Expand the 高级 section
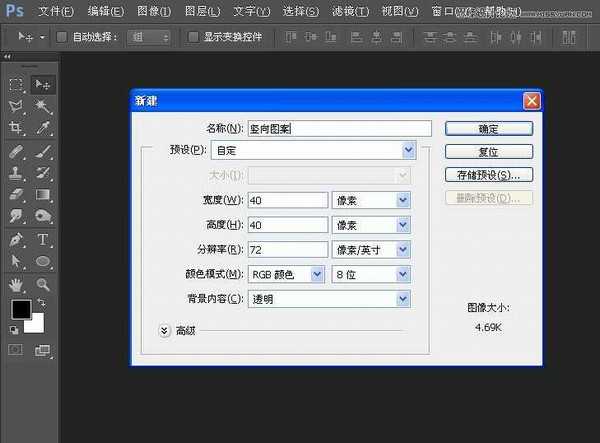 [164, 329]
